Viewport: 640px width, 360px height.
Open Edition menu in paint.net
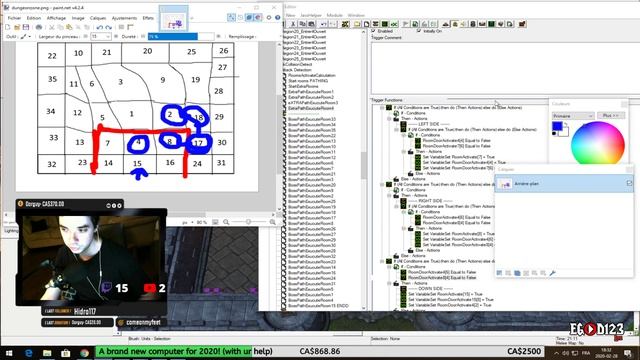pyautogui.click(x=34, y=18)
